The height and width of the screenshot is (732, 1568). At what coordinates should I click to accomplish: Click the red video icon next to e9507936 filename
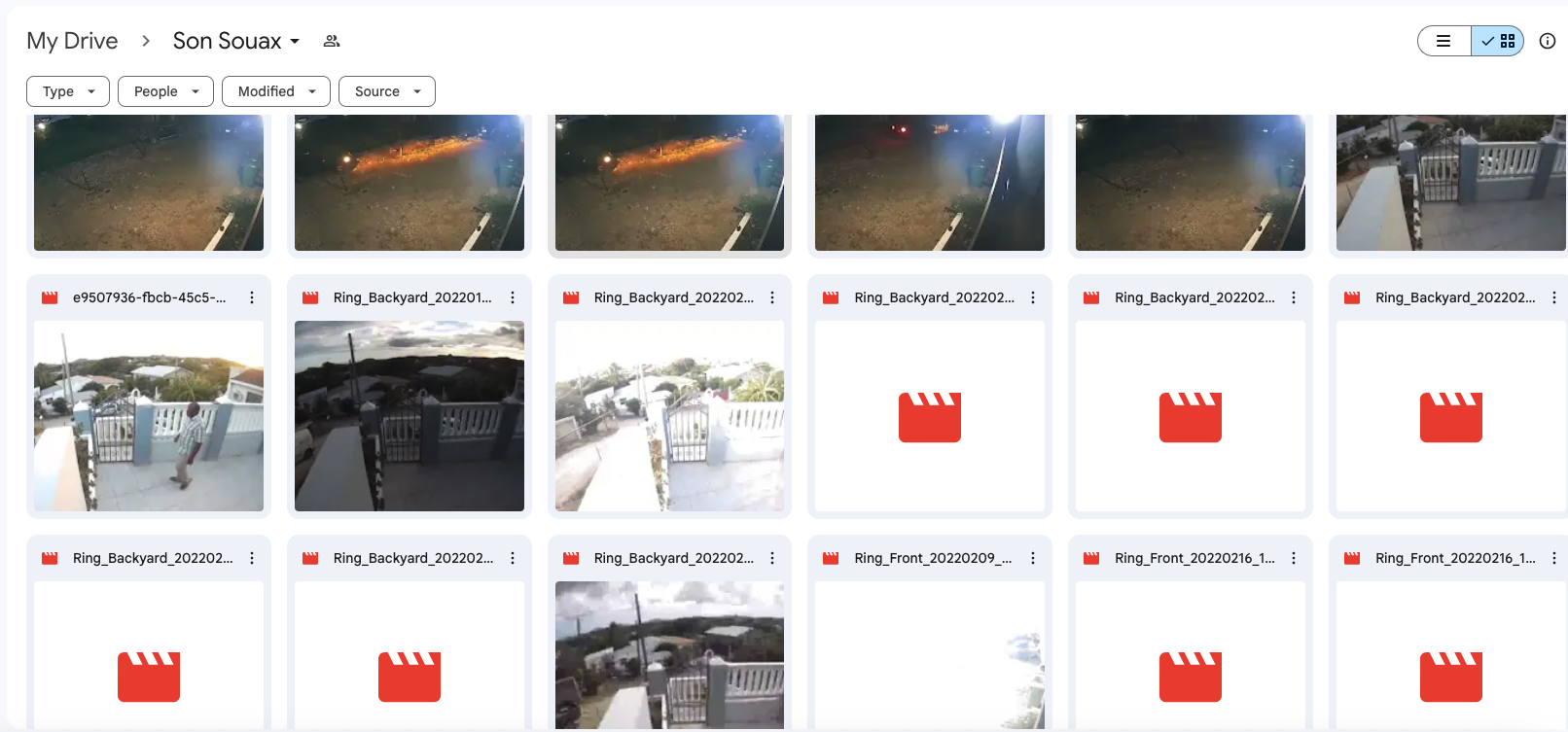[x=50, y=297]
